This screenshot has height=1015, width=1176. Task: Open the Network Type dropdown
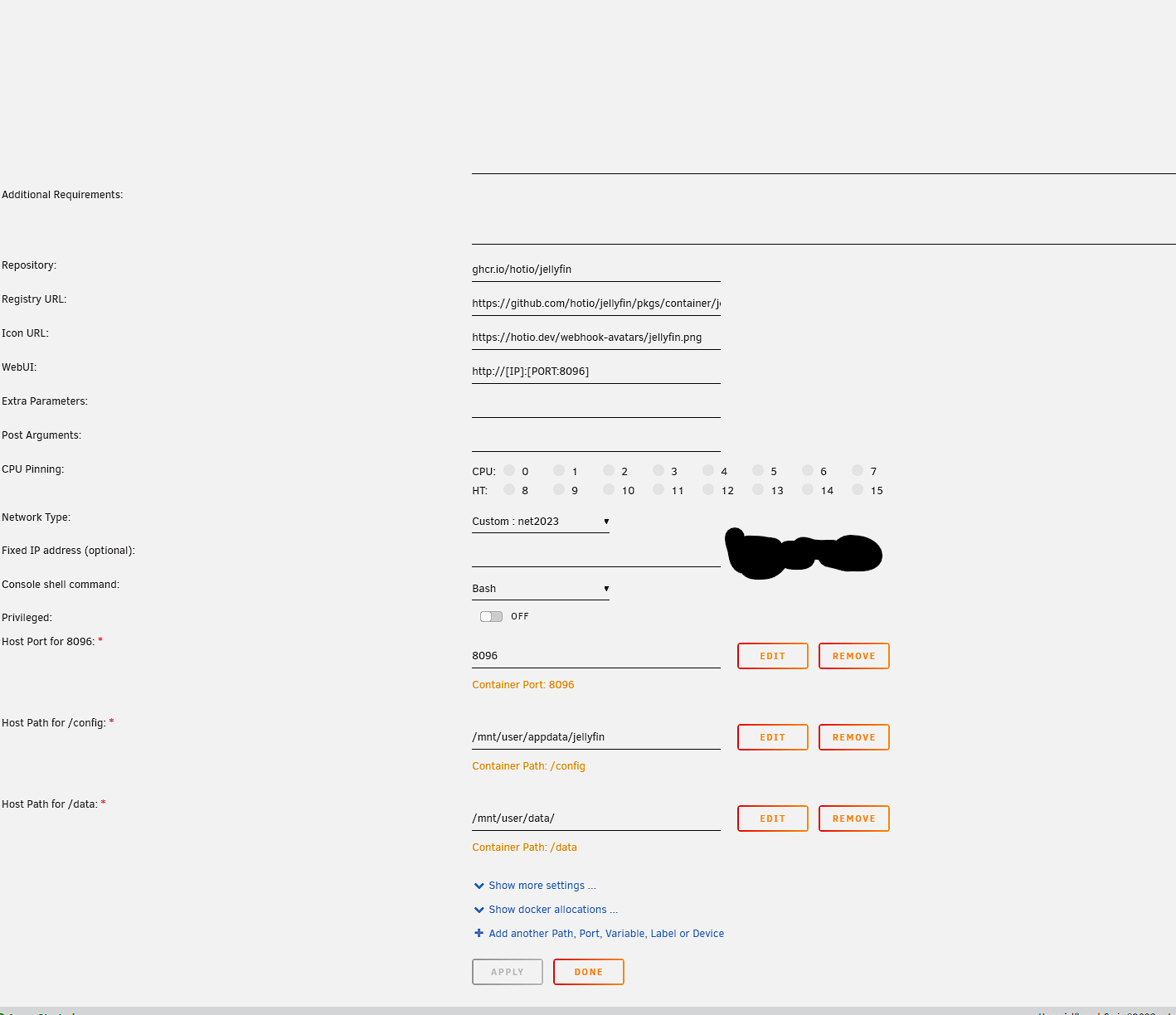[x=540, y=522]
